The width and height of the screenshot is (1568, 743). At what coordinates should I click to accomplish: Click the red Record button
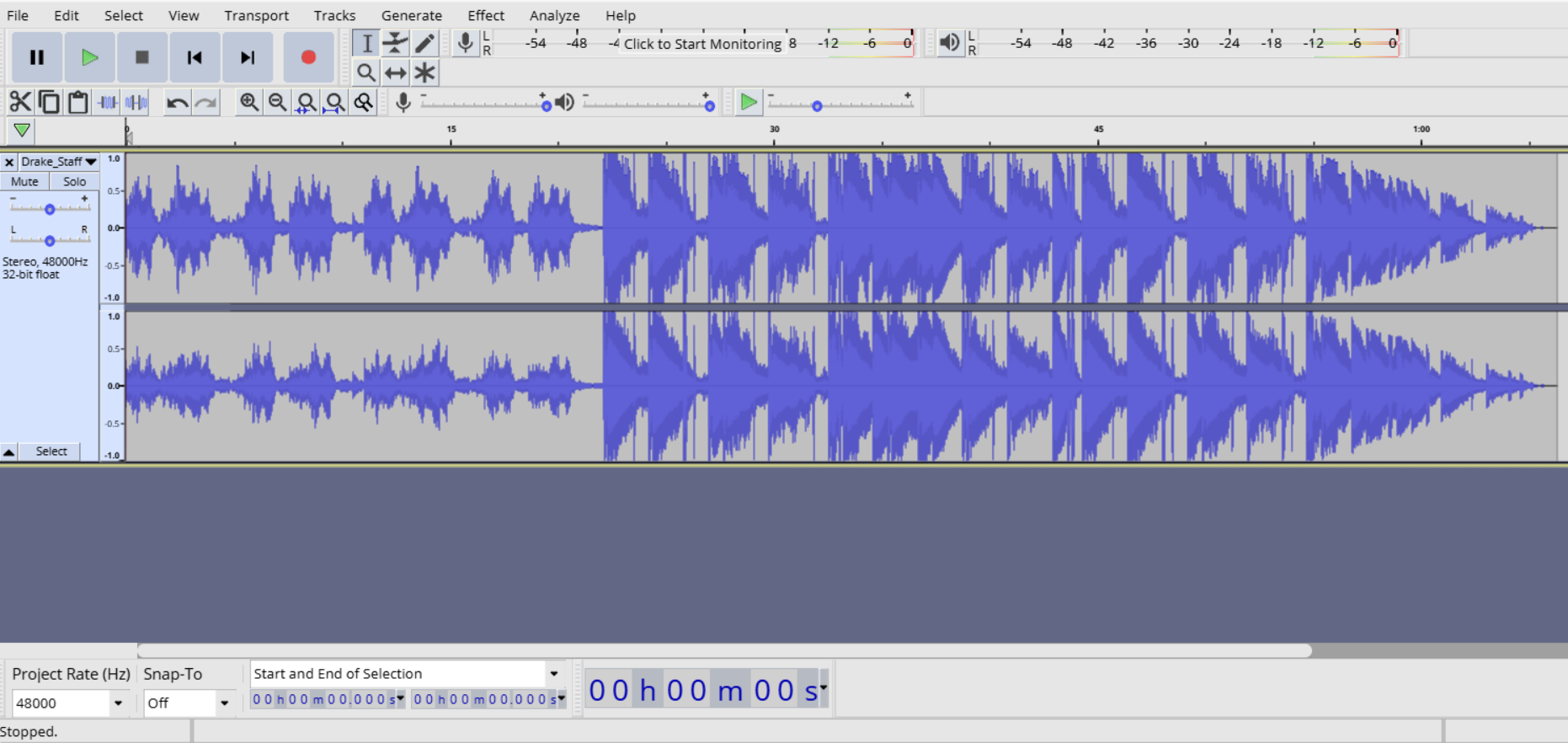pos(308,57)
